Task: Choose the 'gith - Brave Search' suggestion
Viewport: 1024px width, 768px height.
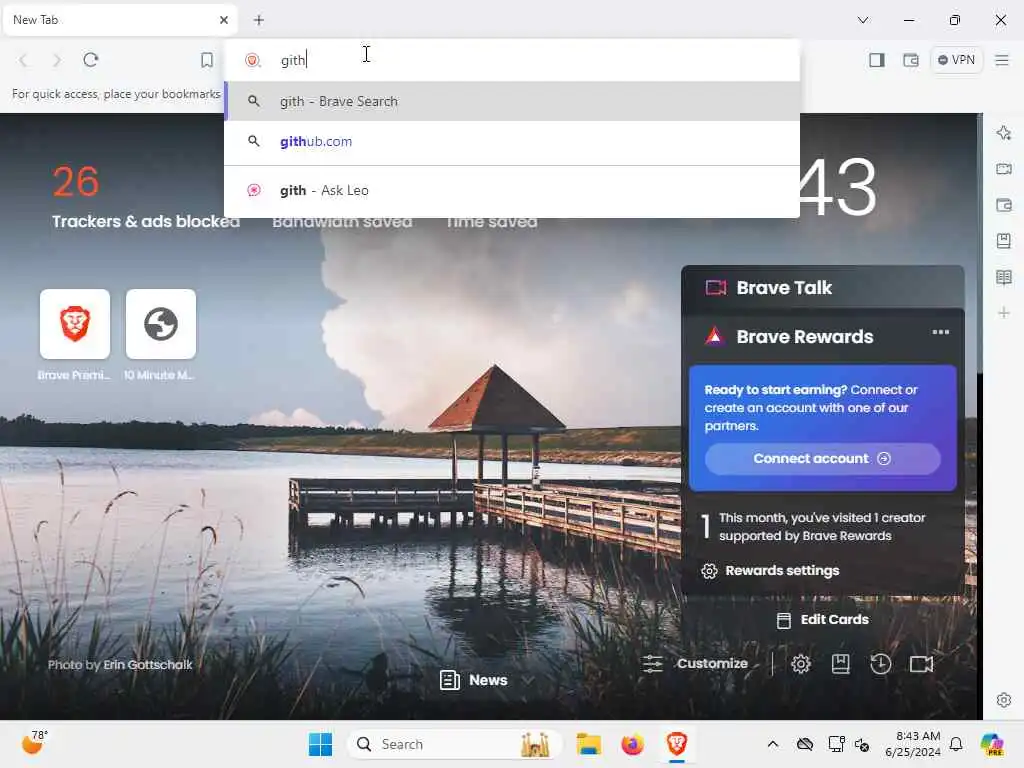Action: coord(512,101)
